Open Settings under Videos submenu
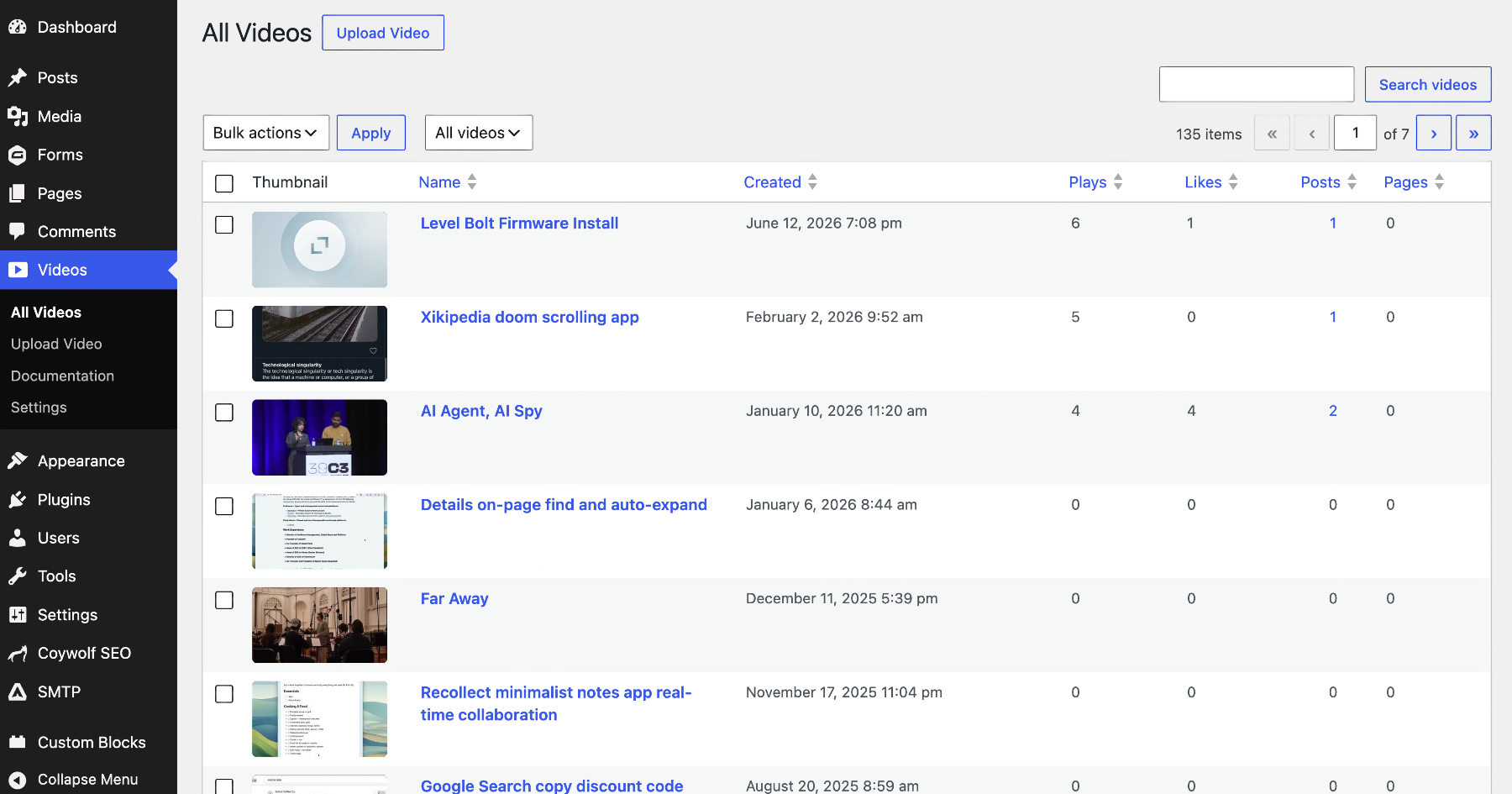1512x794 pixels. pyautogui.click(x=39, y=408)
